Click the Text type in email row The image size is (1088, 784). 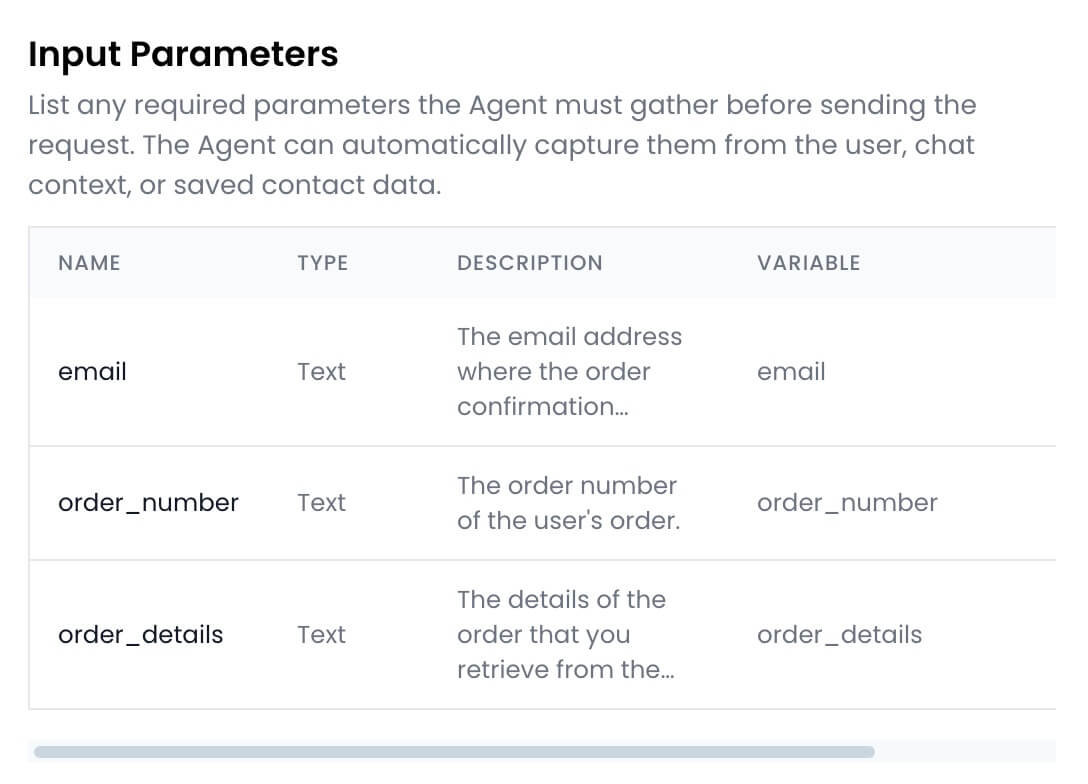(321, 372)
